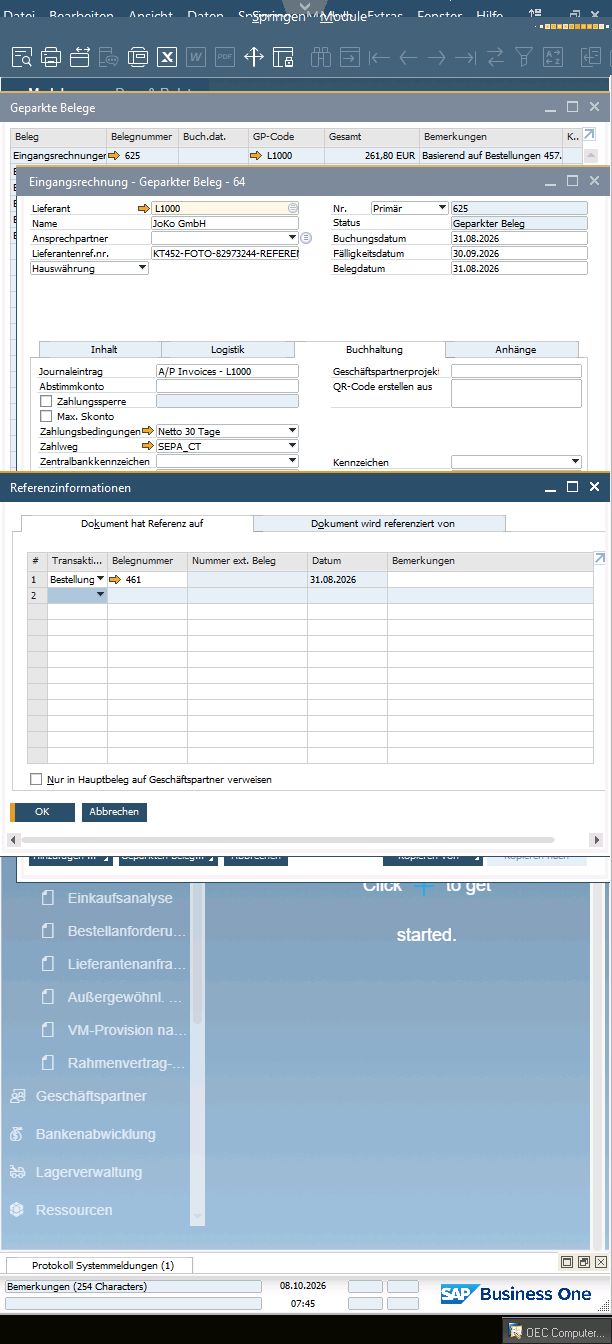Click the Protokoll Systemmeldungen (1) tab
Screen dimensions: 612x1344
pos(102,1265)
